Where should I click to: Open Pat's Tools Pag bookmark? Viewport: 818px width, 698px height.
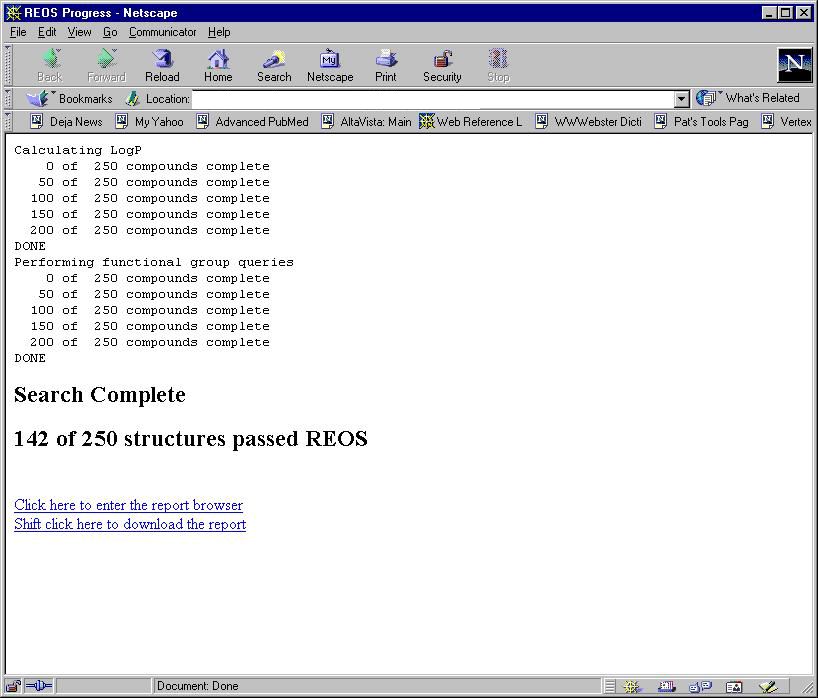pos(702,122)
